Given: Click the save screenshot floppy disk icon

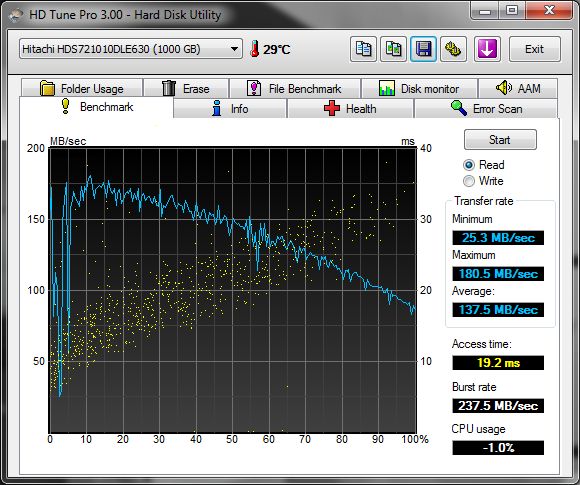Looking at the screenshot, I should click(x=424, y=49).
